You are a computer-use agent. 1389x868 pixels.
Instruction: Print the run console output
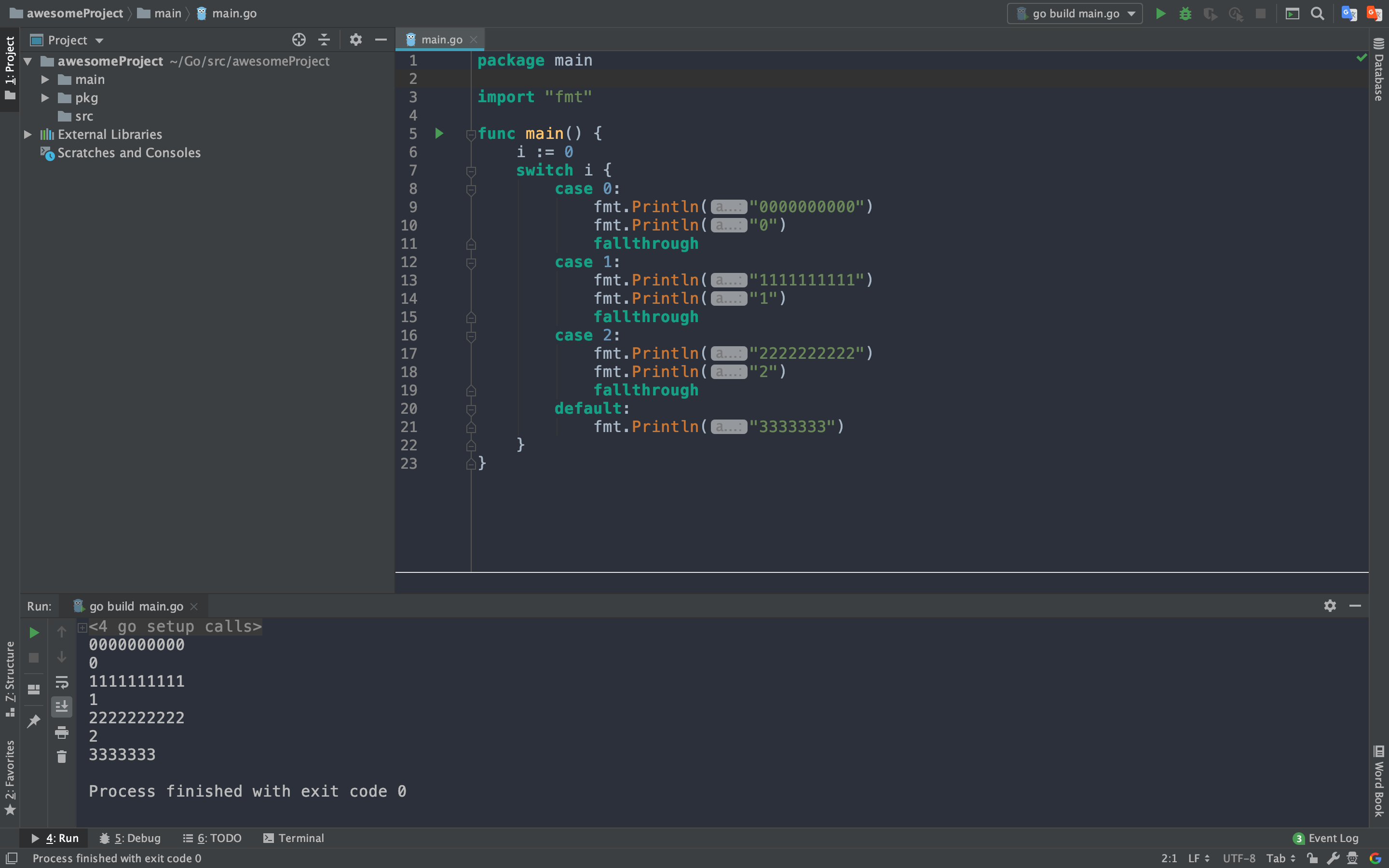coord(61,732)
